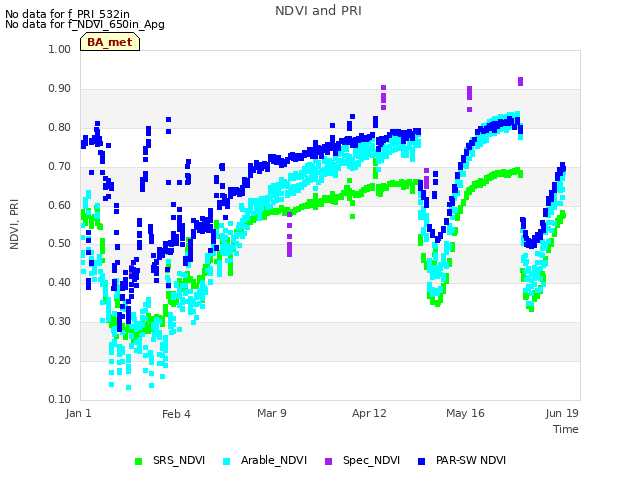
Task: Click the 'No data for f_NDVI_650in_Apg' message
Action: (85, 24)
